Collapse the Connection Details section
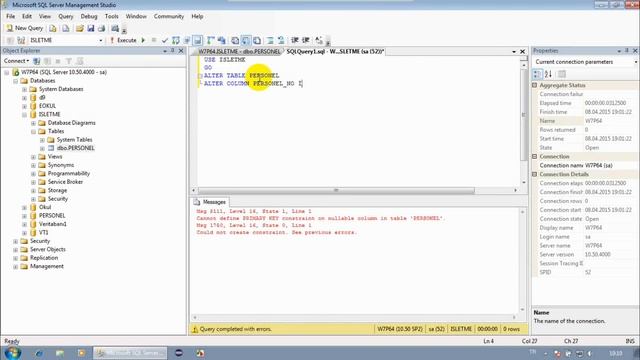Image resolution: width=640 pixels, height=360 pixels. tap(535, 174)
